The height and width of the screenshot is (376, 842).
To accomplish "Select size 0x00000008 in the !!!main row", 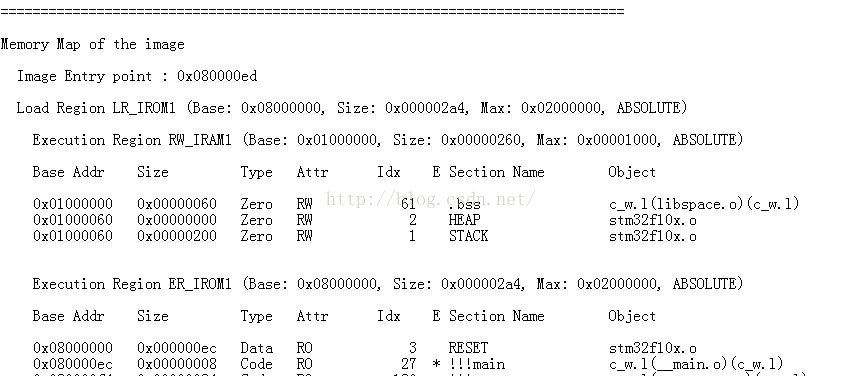I will tap(177, 364).
